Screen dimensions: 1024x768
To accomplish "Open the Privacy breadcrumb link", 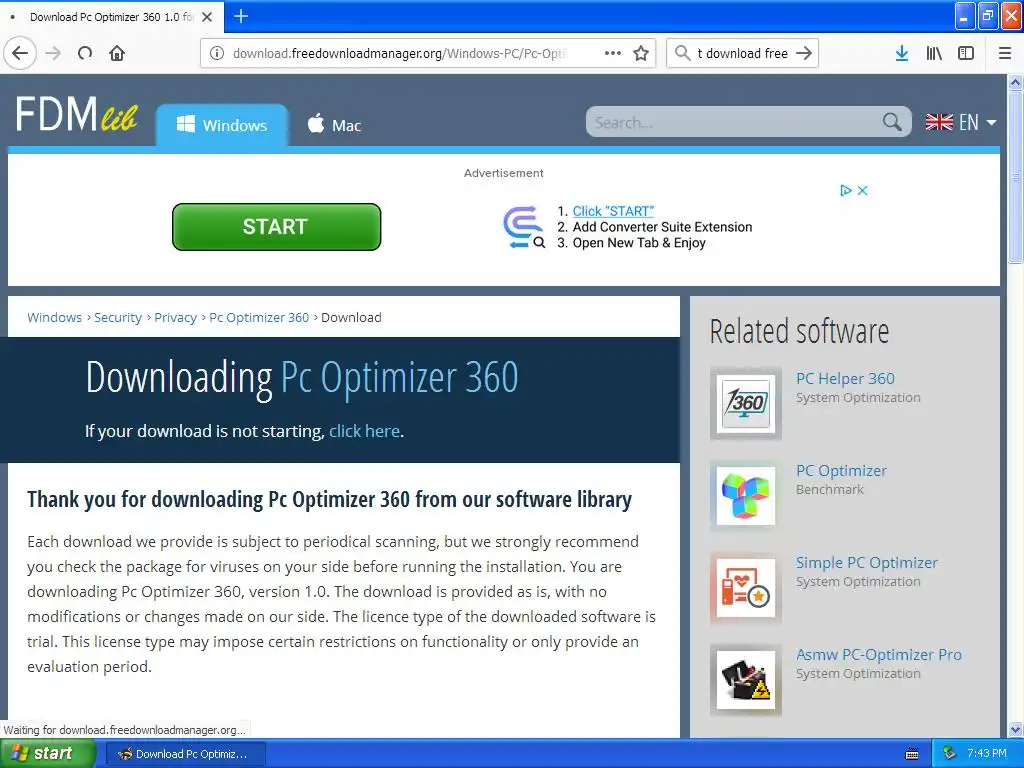I will pyautogui.click(x=175, y=317).
